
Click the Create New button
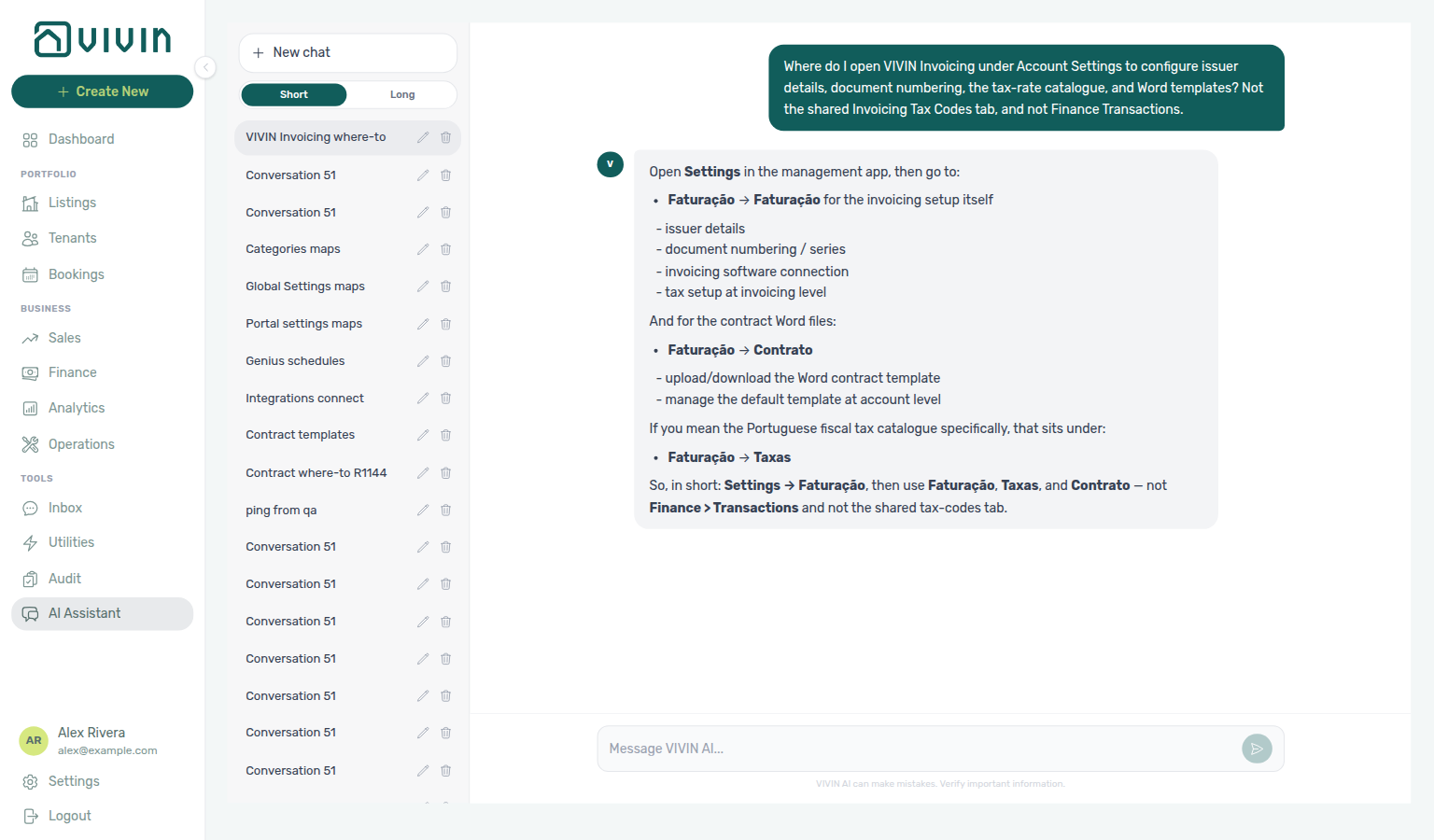point(102,91)
